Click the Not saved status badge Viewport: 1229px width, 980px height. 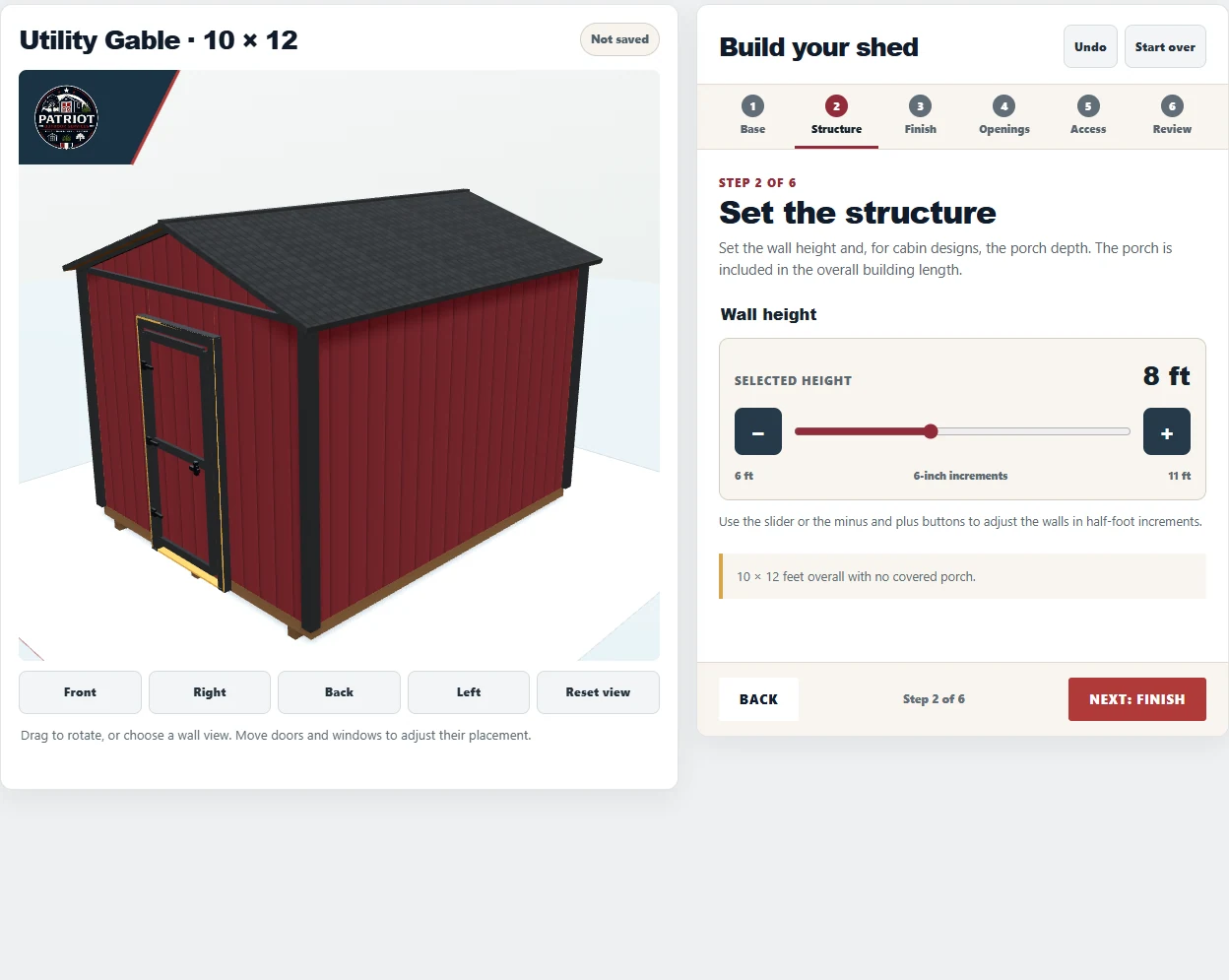pyautogui.click(x=619, y=39)
